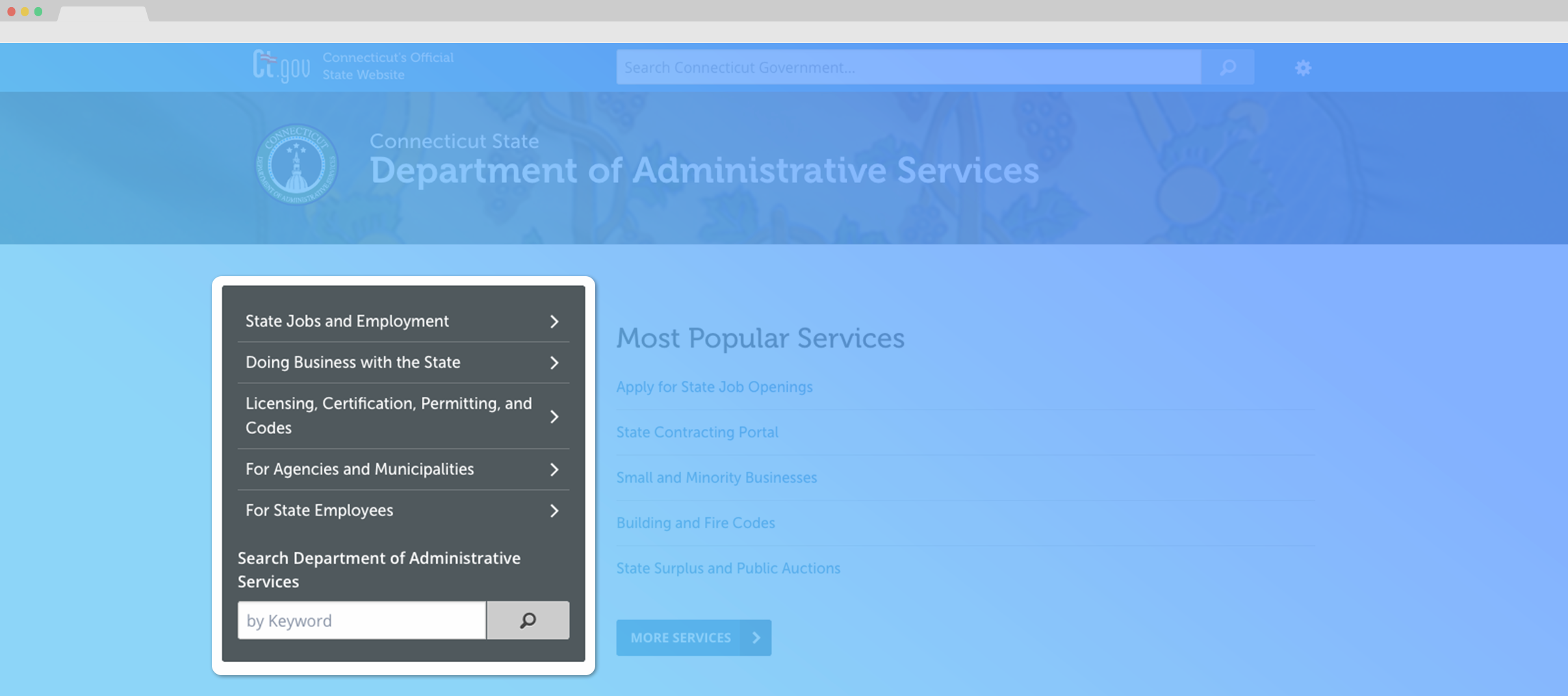Image resolution: width=1568 pixels, height=696 pixels.
Task: Click the Department of Administrative Services seal
Action: (x=297, y=165)
